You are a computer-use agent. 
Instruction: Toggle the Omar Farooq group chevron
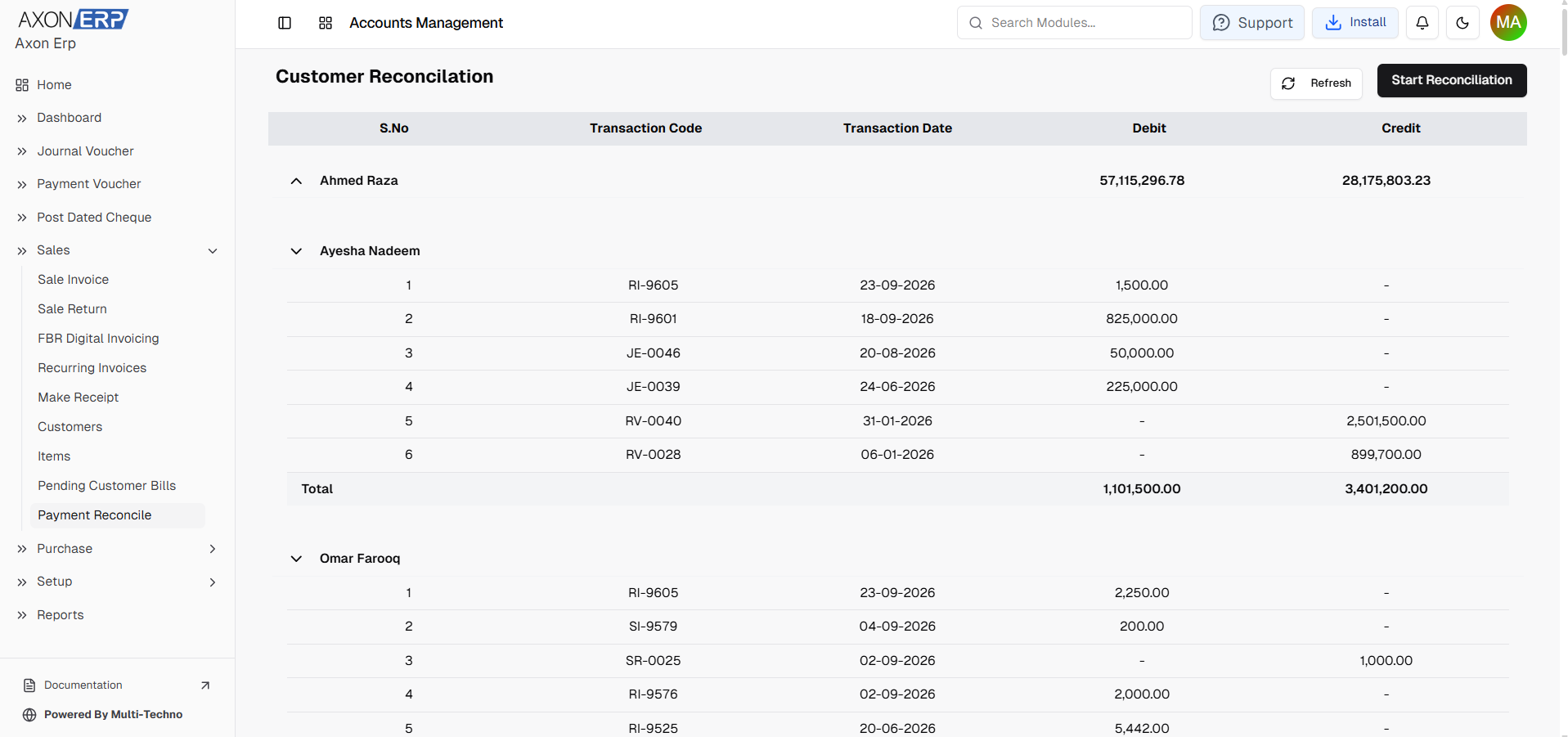[296, 559]
